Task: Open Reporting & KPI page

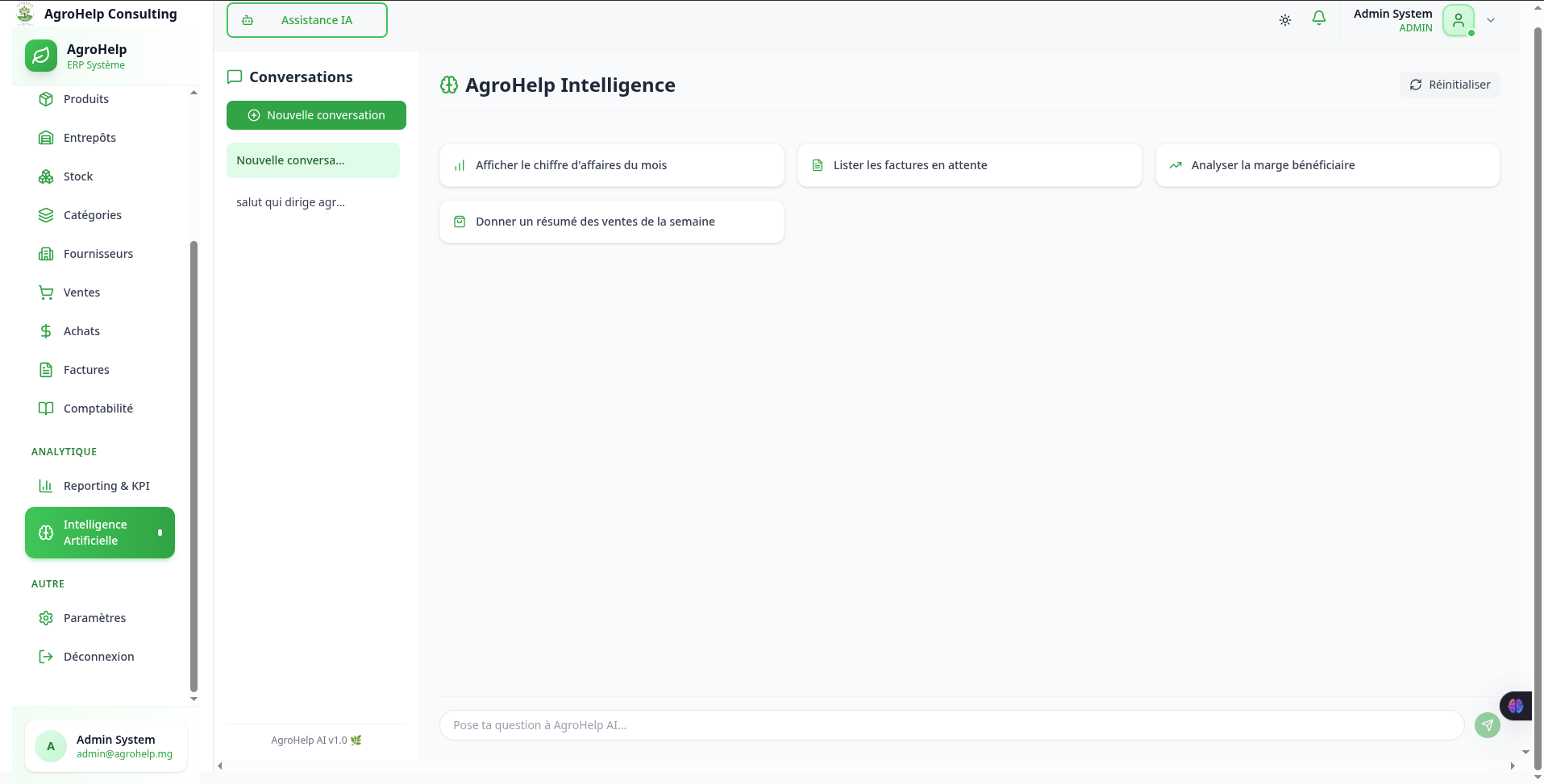Action: click(x=106, y=486)
